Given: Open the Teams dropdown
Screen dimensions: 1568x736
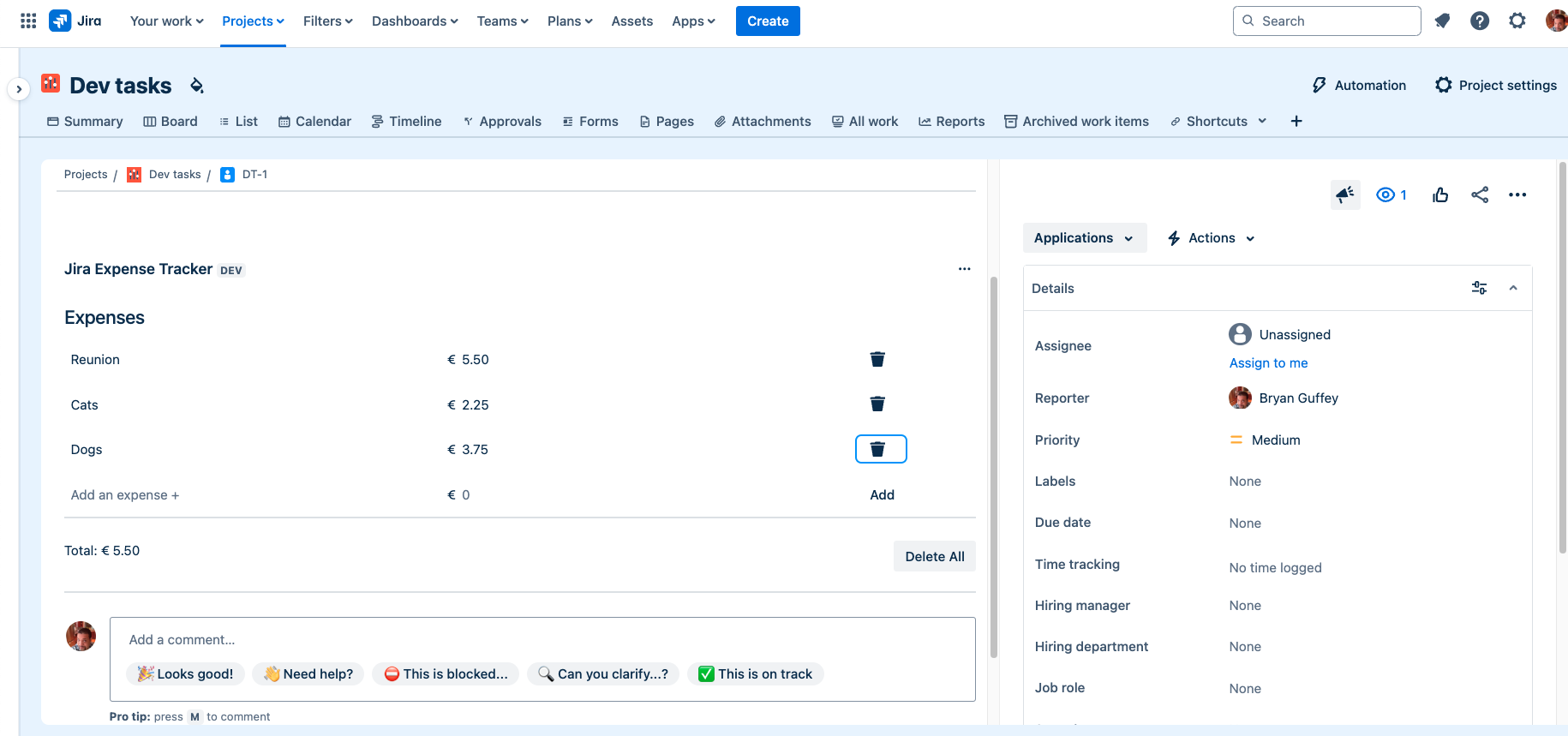Looking at the screenshot, I should click(503, 21).
